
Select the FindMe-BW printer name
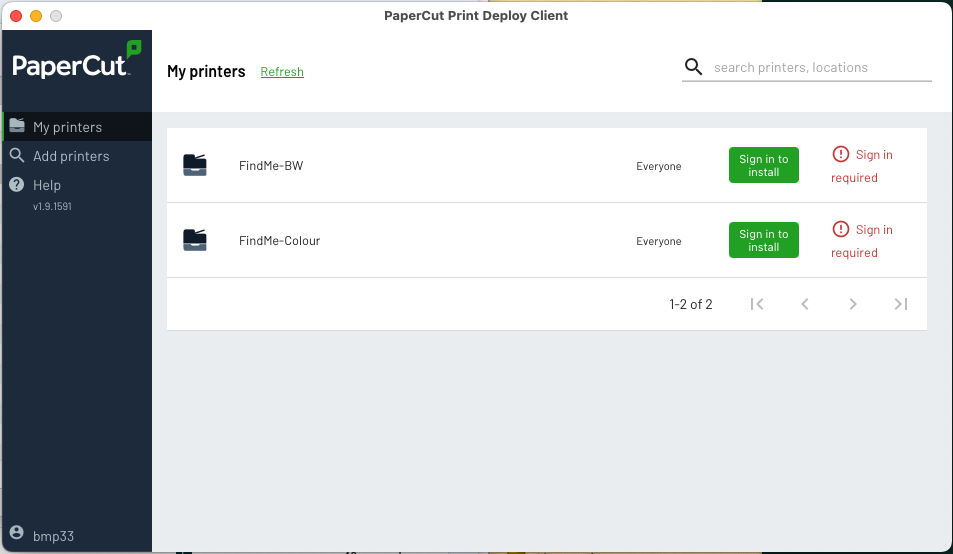[271, 166]
